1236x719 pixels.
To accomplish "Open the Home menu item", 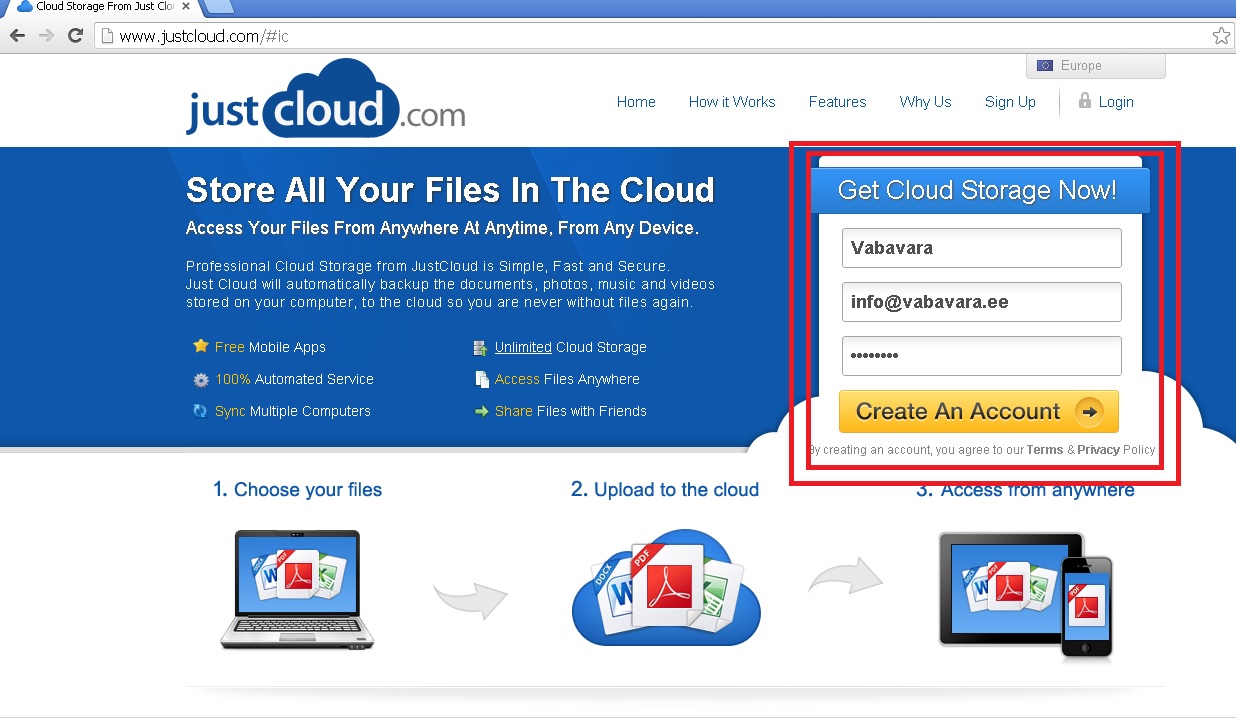I will point(636,102).
